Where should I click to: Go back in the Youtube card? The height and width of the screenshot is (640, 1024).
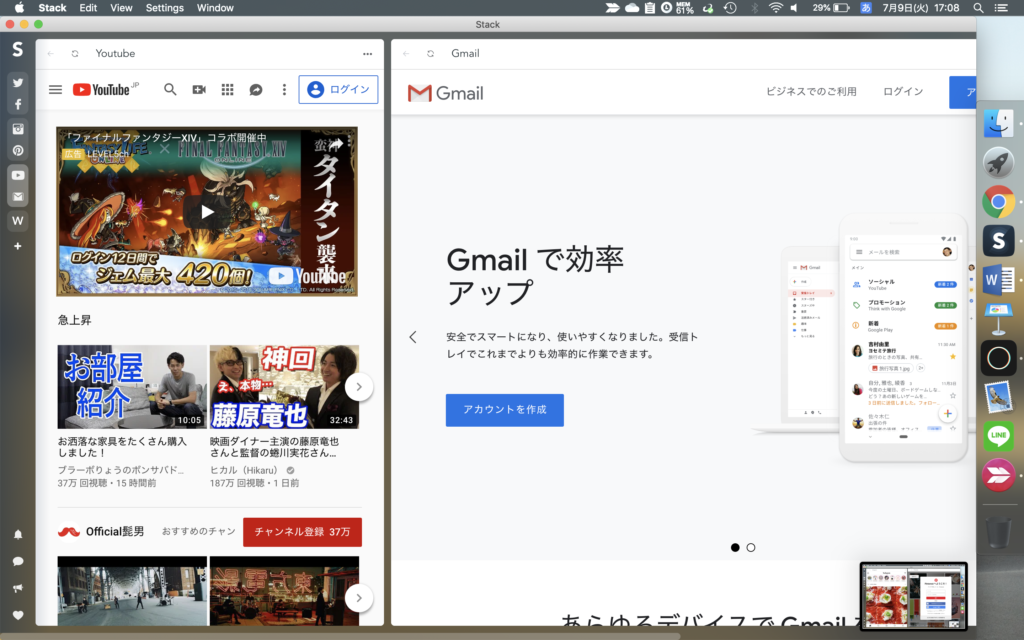51,54
